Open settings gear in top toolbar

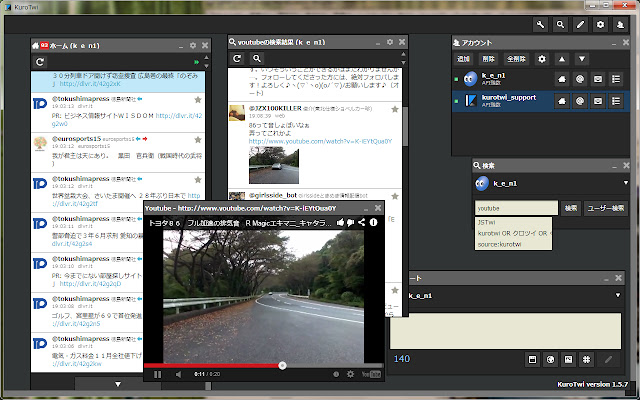pos(601,24)
